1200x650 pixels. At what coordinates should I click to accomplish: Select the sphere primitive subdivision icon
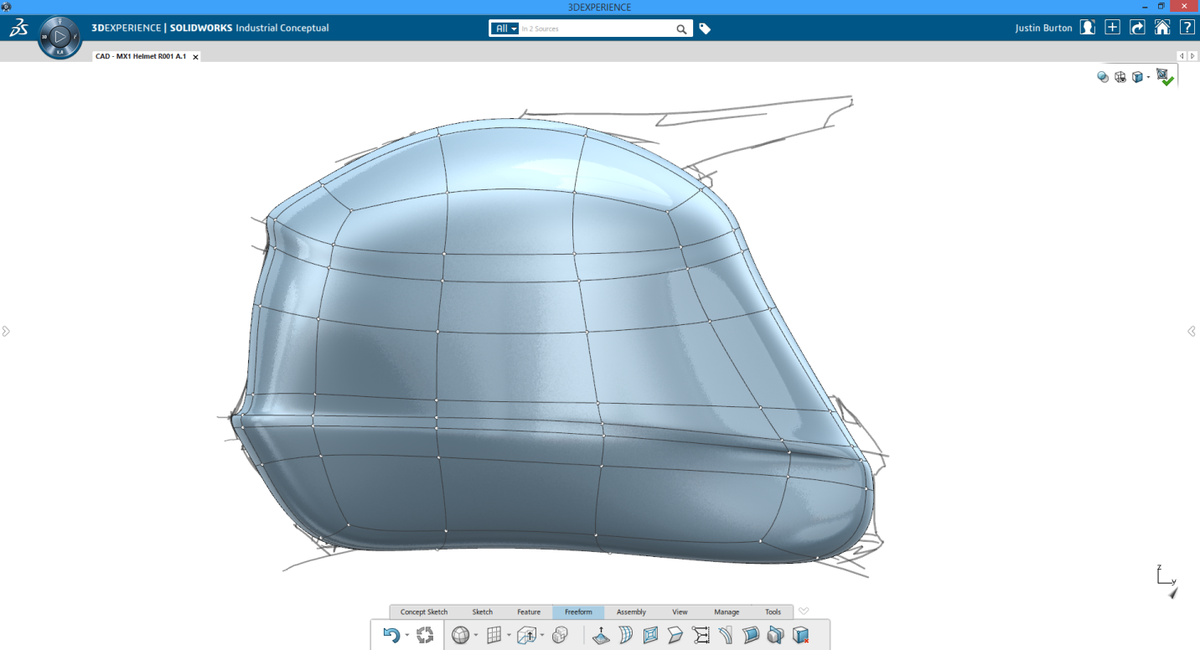pos(460,635)
